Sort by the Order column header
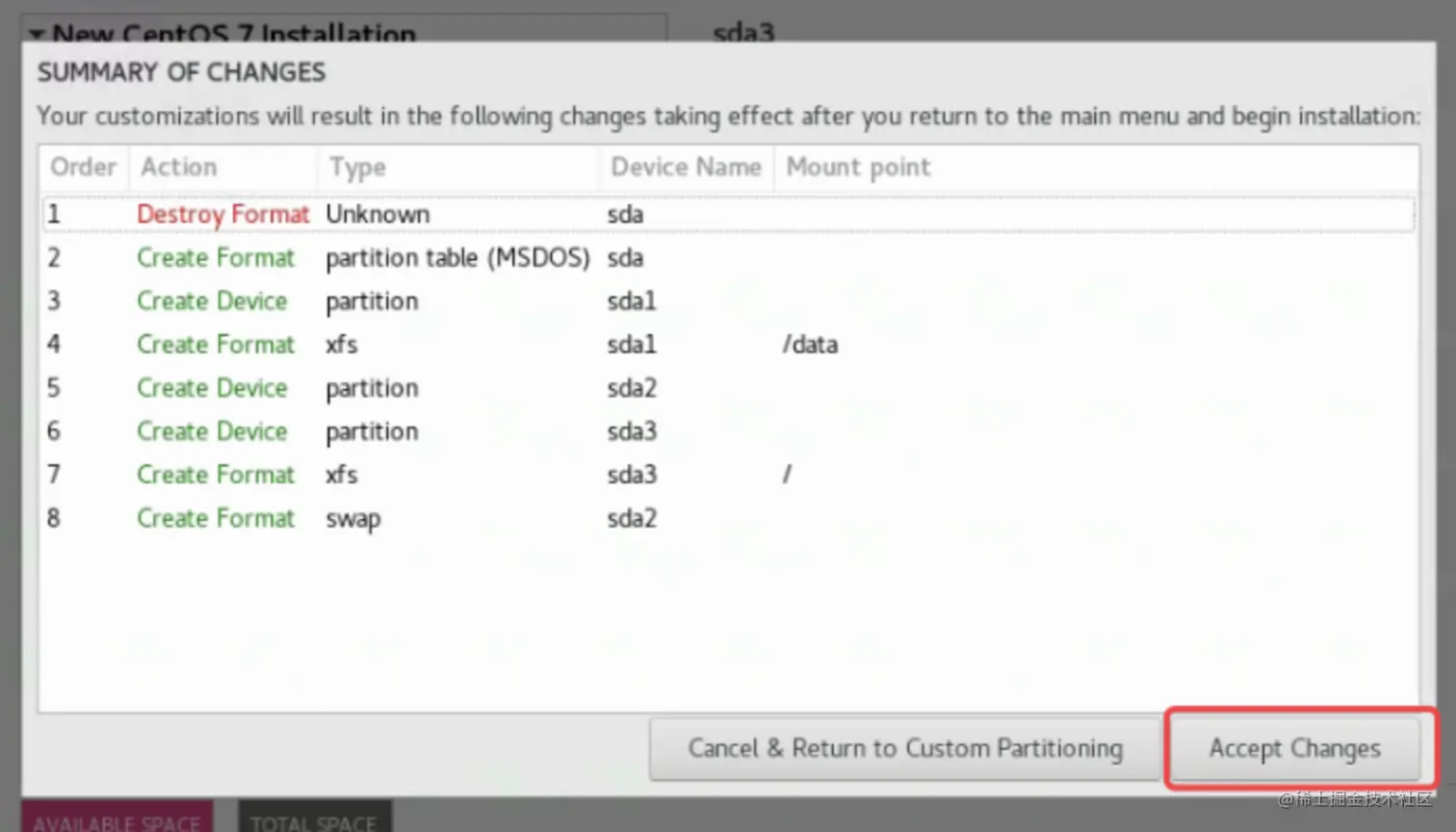Viewport: 1456px width, 832px height. tap(84, 167)
